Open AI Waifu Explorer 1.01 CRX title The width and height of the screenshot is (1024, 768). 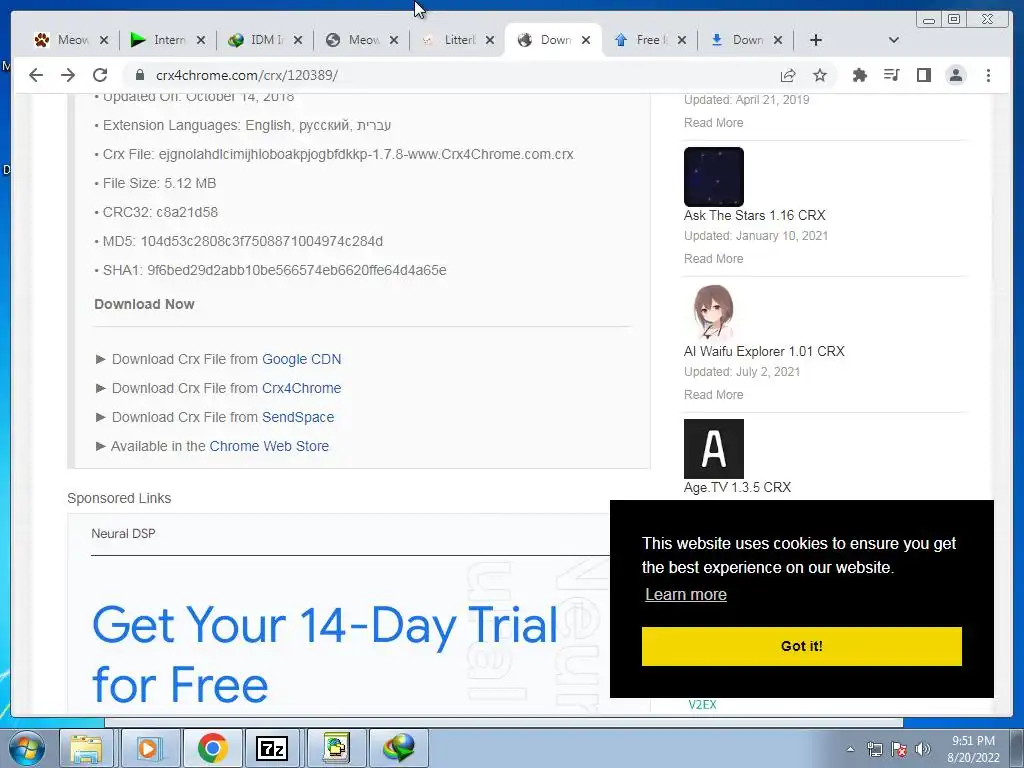(764, 351)
